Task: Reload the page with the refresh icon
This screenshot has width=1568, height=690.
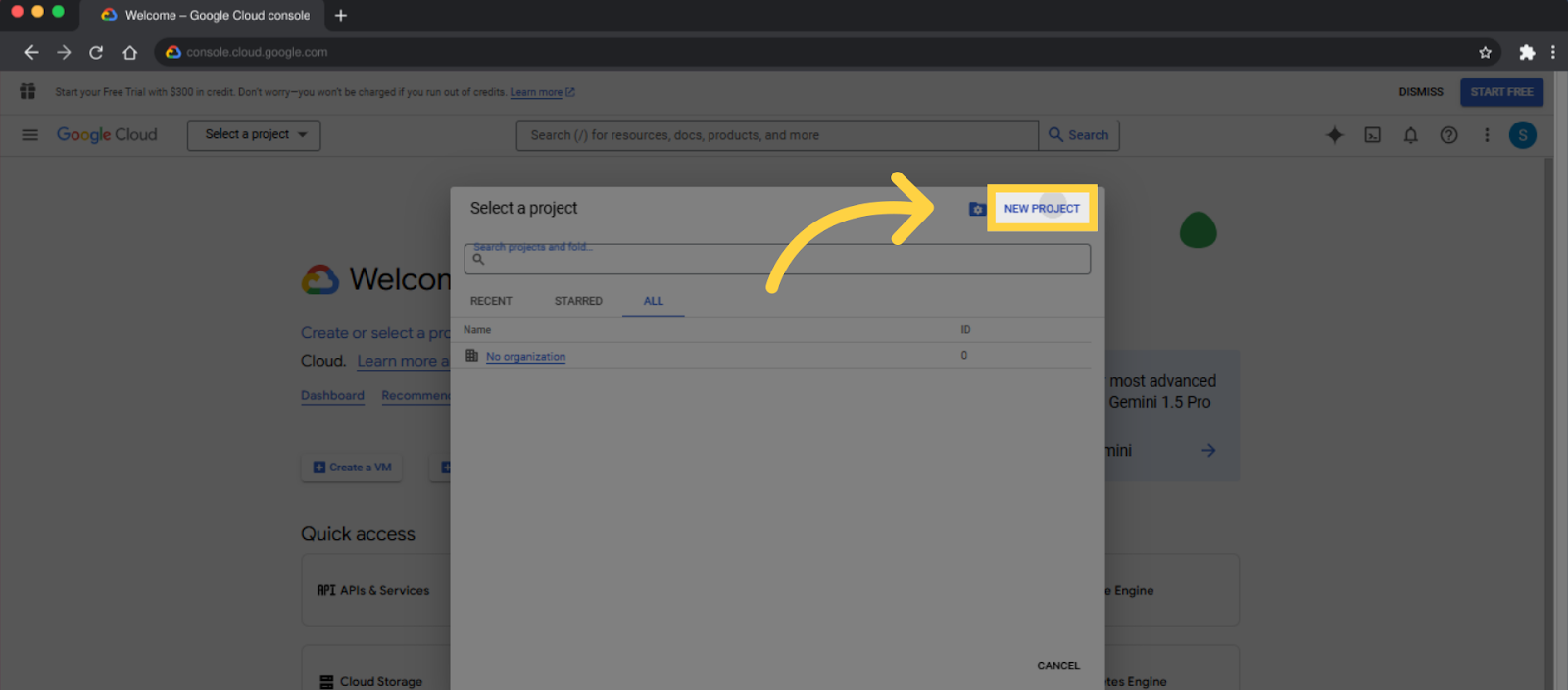Action: [x=96, y=52]
